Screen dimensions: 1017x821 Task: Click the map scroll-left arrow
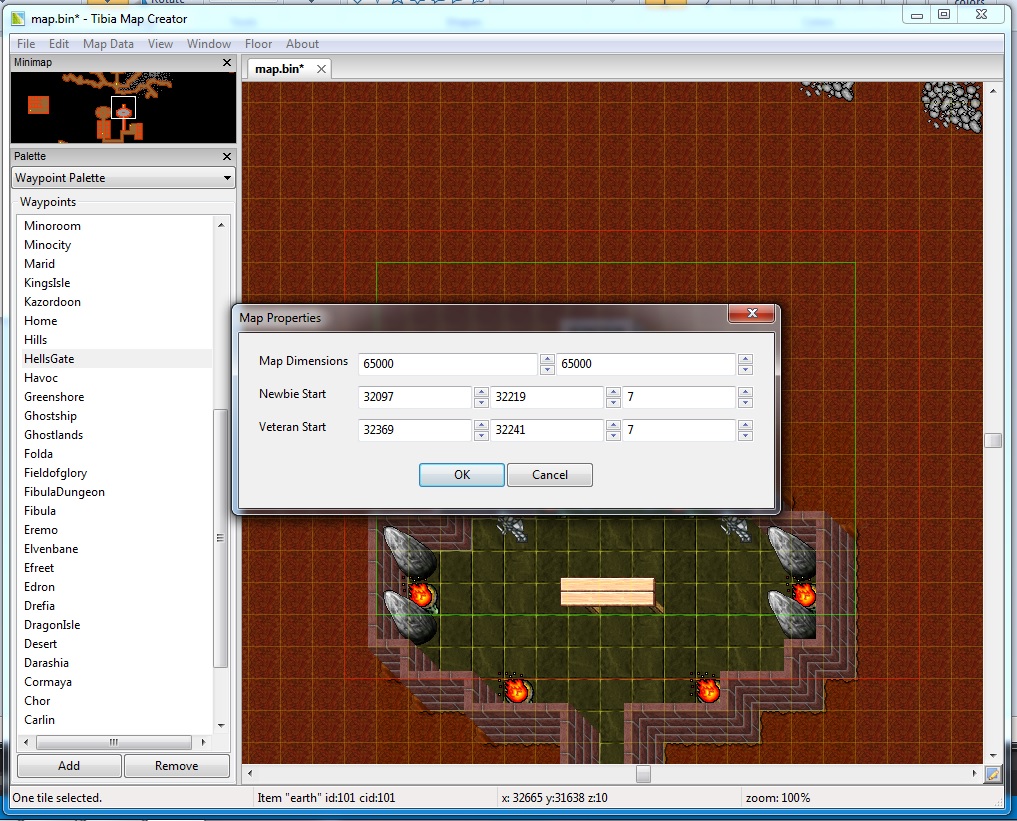[x=250, y=774]
